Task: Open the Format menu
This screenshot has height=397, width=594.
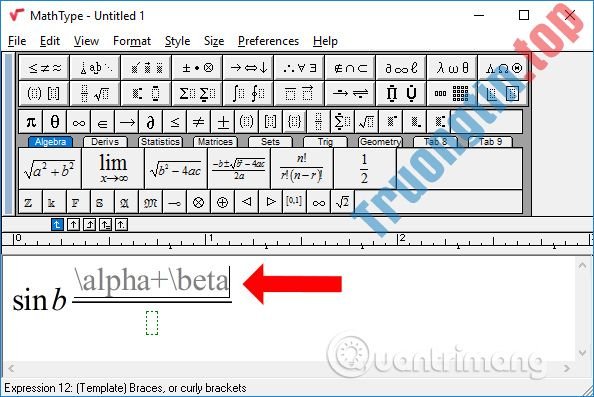Action: pyautogui.click(x=132, y=41)
